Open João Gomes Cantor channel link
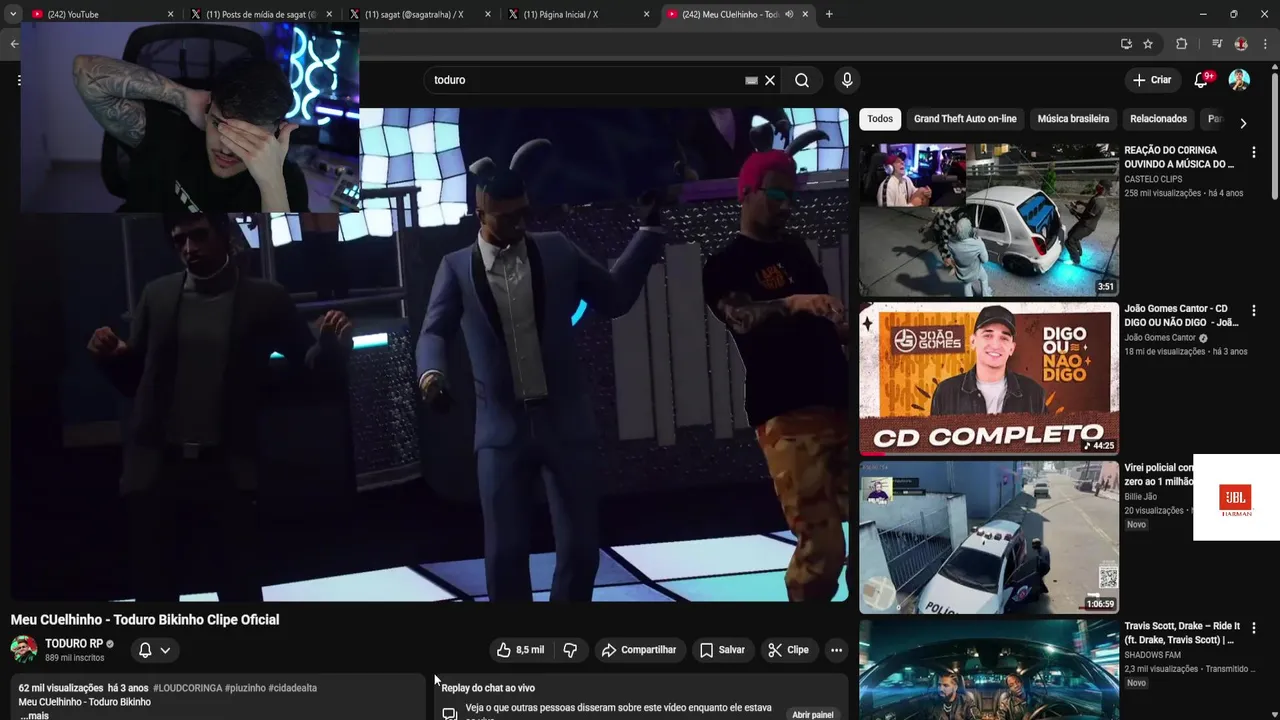The height and width of the screenshot is (720, 1280). [1160, 338]
